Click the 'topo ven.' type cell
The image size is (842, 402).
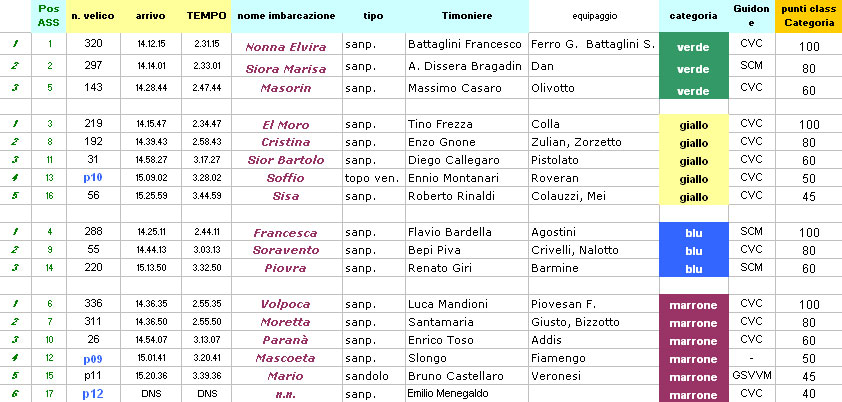click(x=372, y=178)
